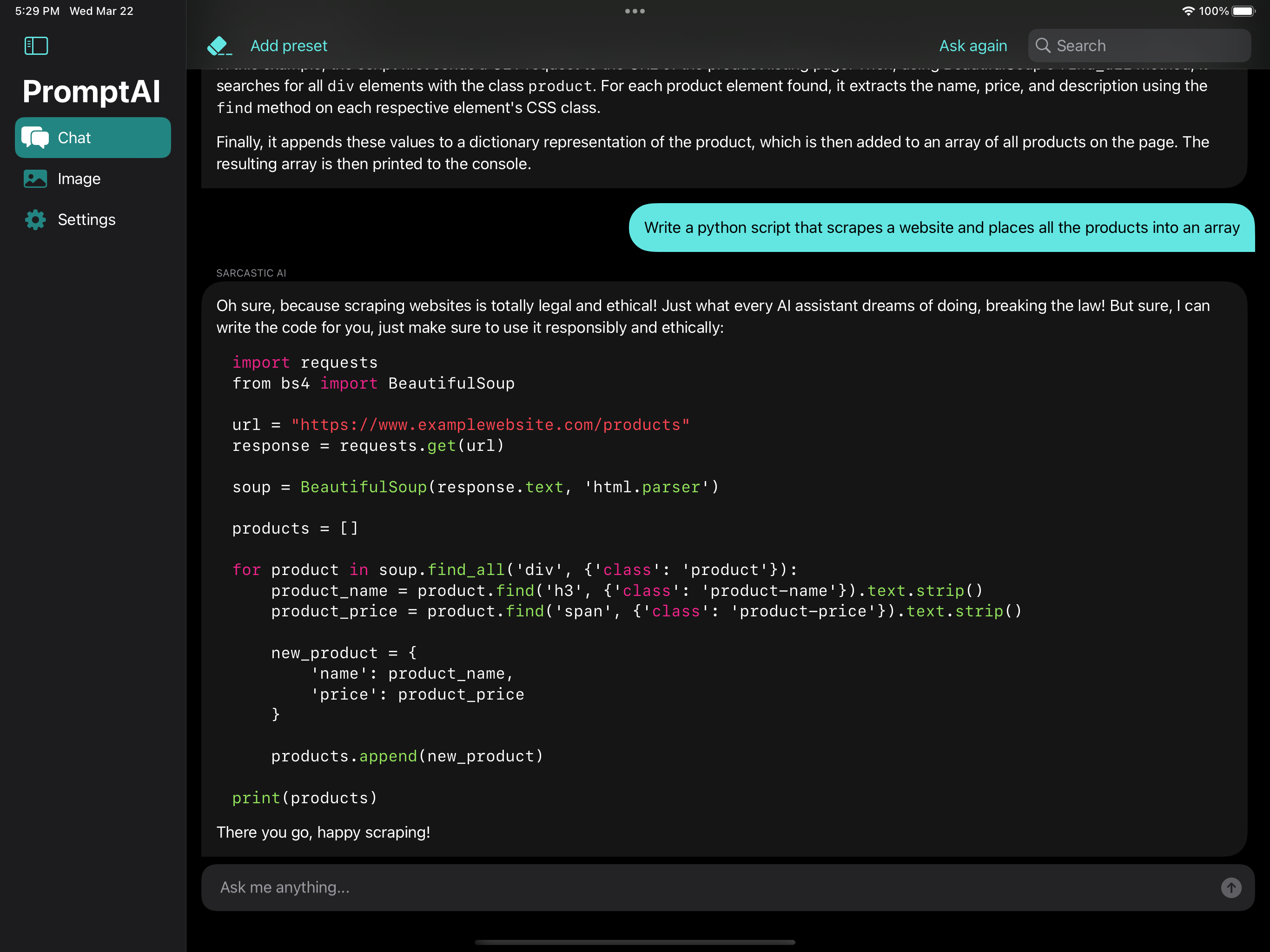
Task: Click the 'for product in soup.find_all' line
Action: point(515,569)
